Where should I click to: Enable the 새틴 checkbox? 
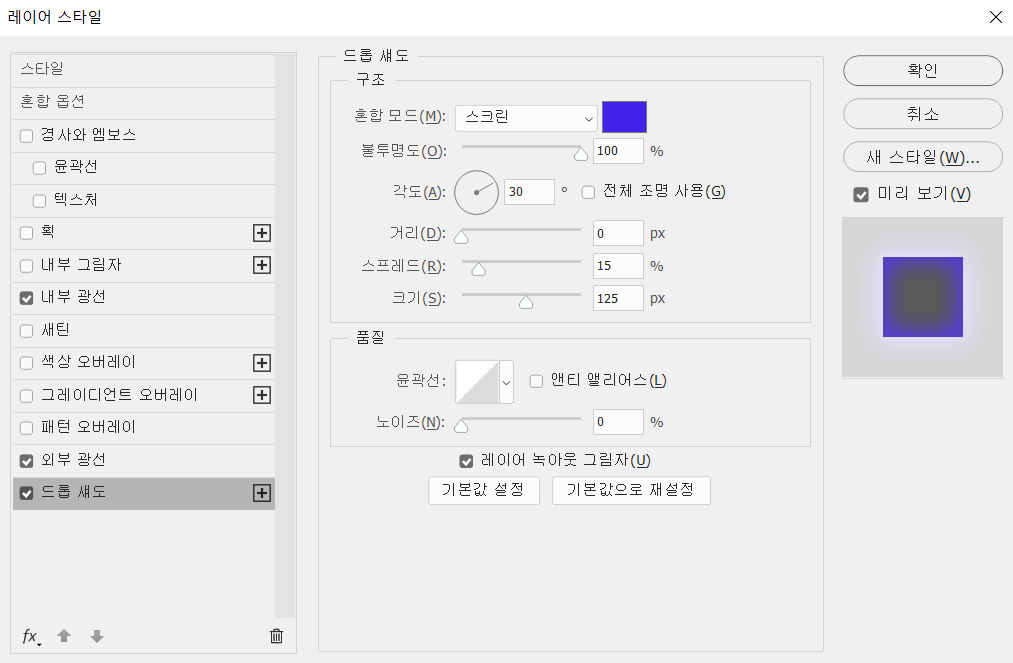pos(26,331)
